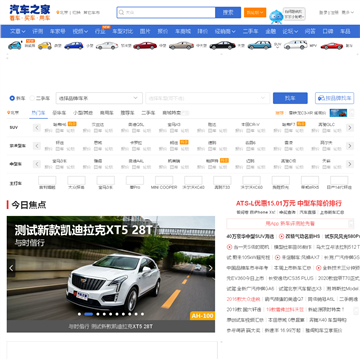
Task: Open the 二手车 item in the blue navigation bar
Action: coord(250,31)
